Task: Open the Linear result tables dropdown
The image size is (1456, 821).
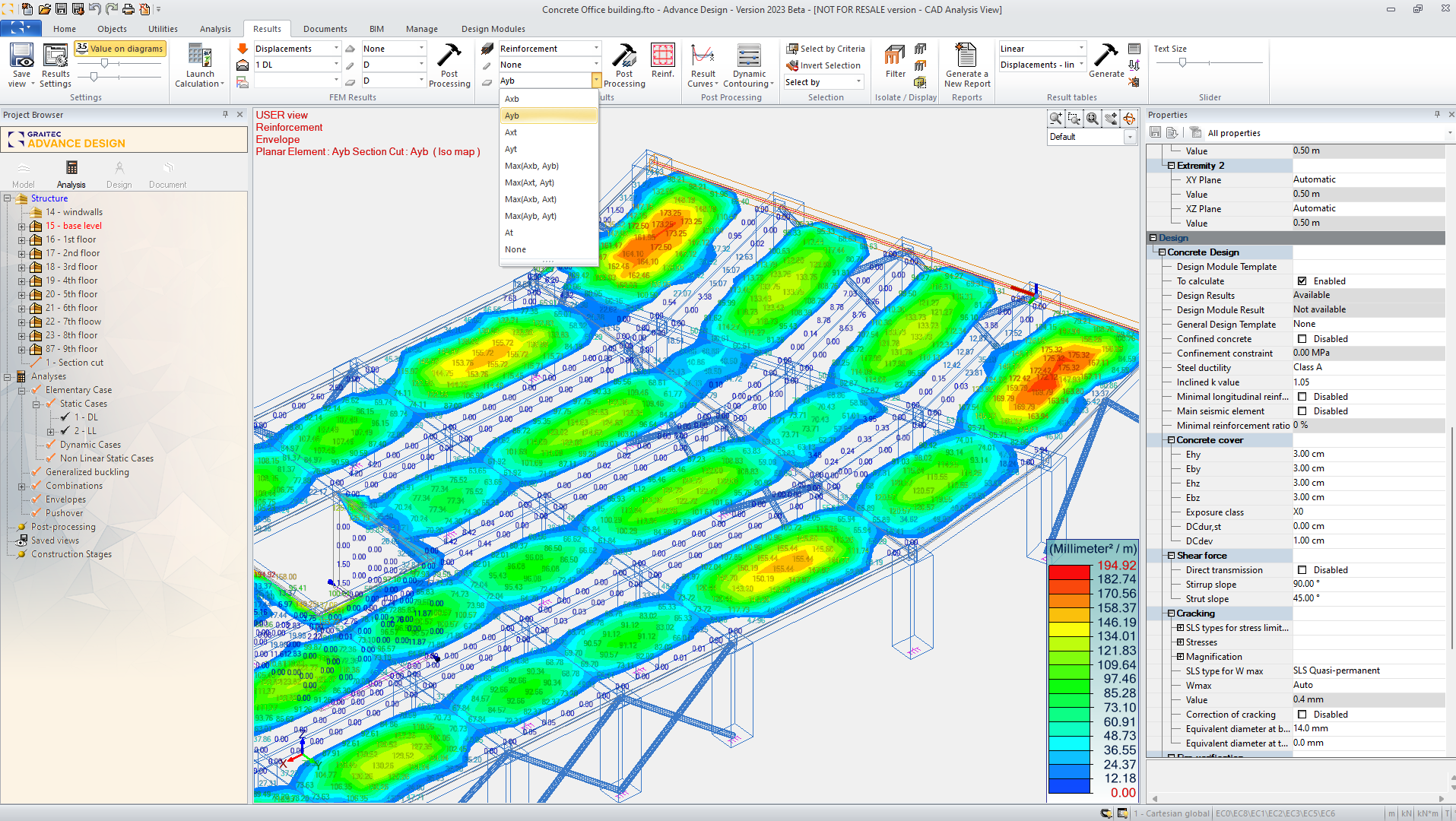Action: click(x=1080, y=49)
